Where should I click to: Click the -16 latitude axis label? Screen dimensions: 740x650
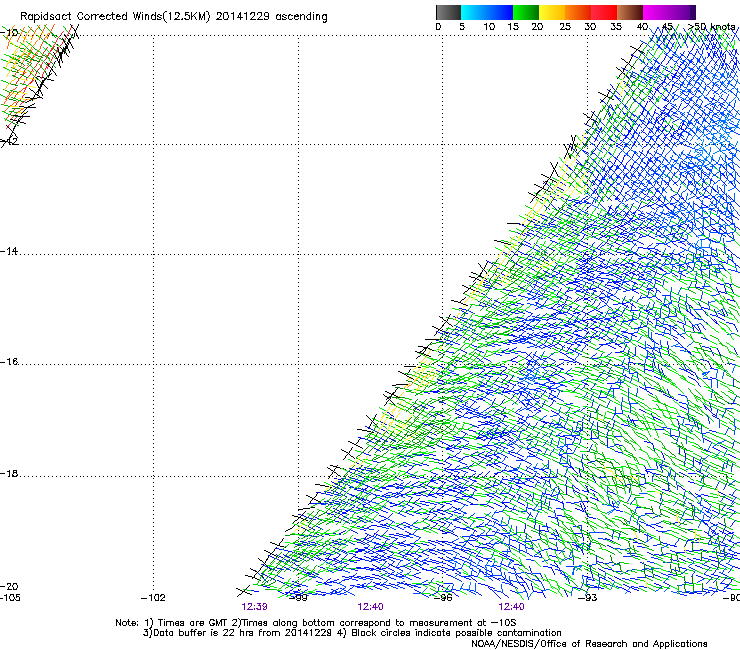pos(9,362)
